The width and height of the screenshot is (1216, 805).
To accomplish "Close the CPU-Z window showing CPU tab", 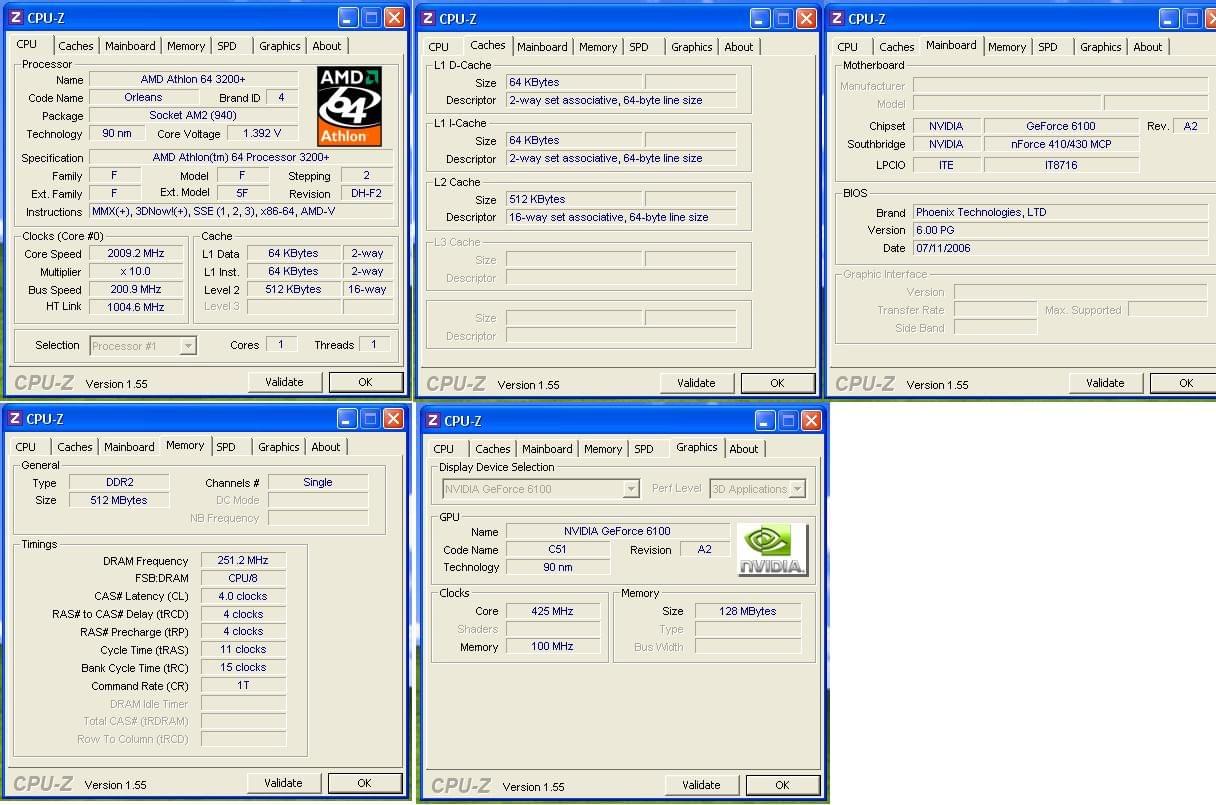I will [x=394, y=18].
